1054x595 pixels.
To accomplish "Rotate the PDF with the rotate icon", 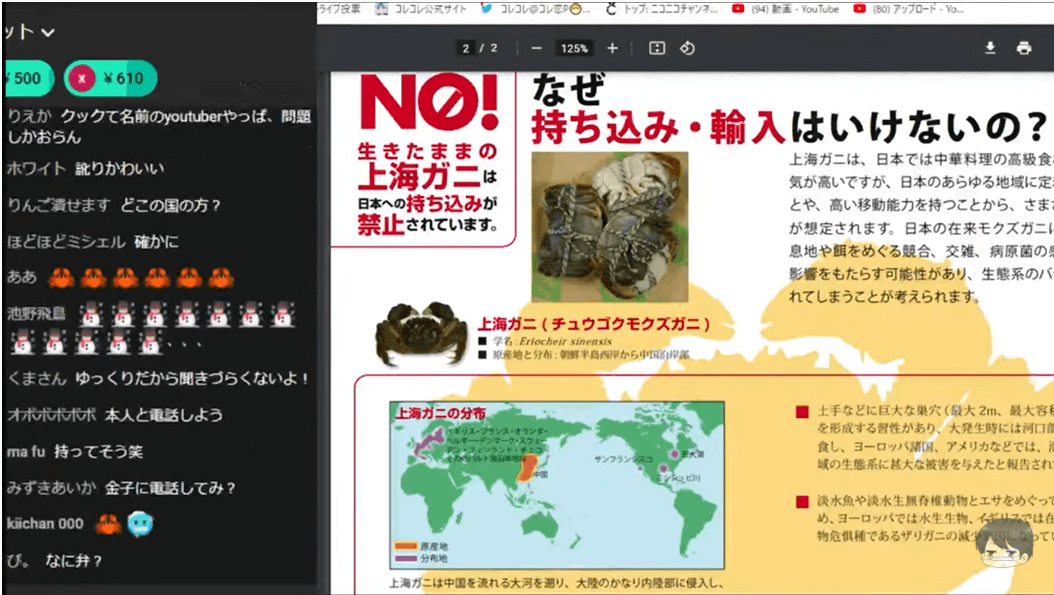I will (687, 48).
